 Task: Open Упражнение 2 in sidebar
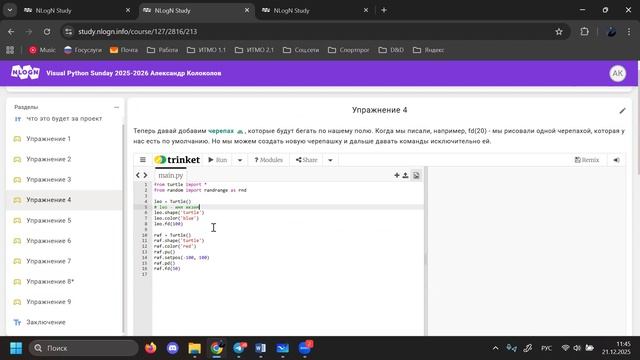(49, 159)
